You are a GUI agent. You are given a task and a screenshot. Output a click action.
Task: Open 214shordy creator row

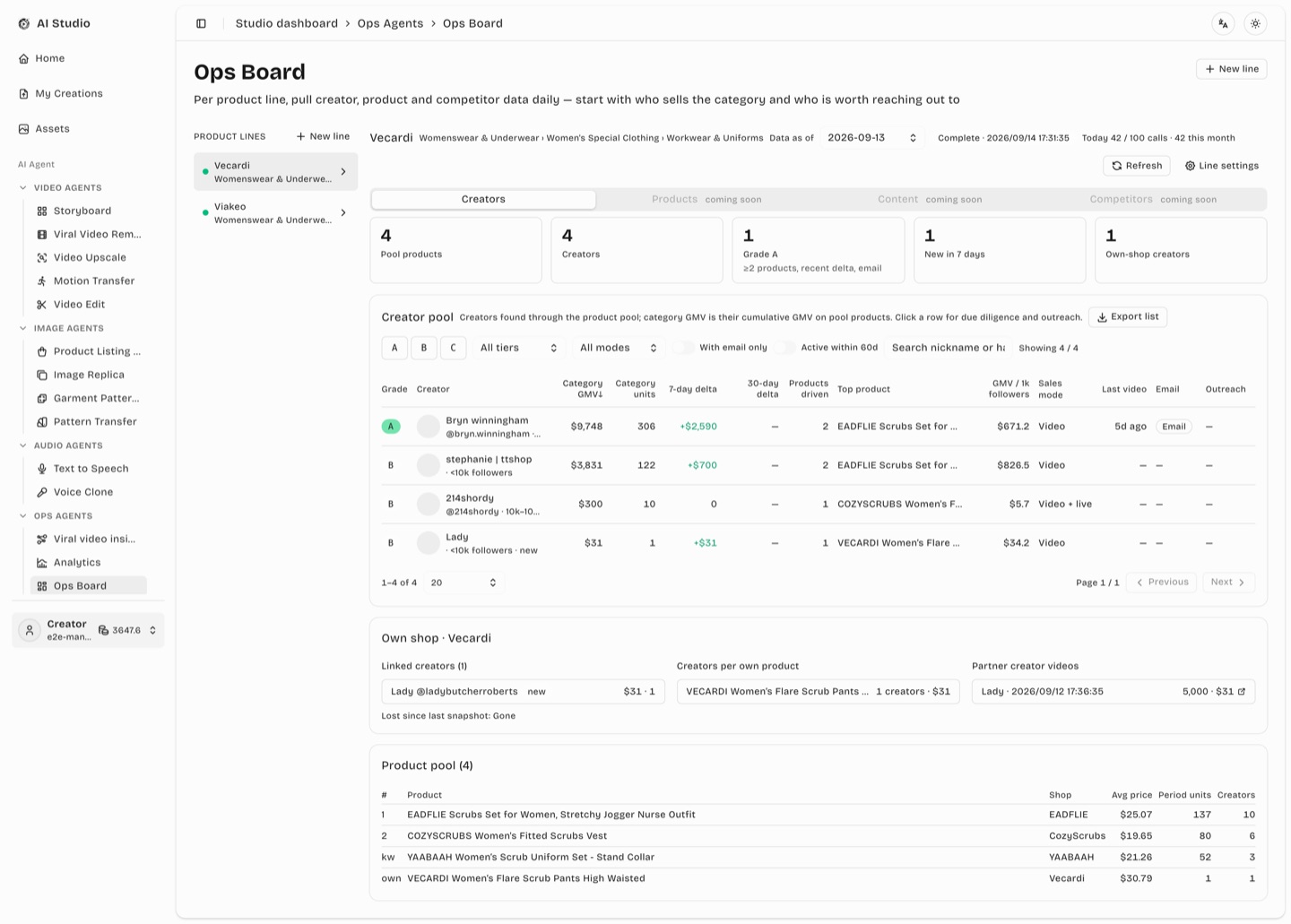818,504
